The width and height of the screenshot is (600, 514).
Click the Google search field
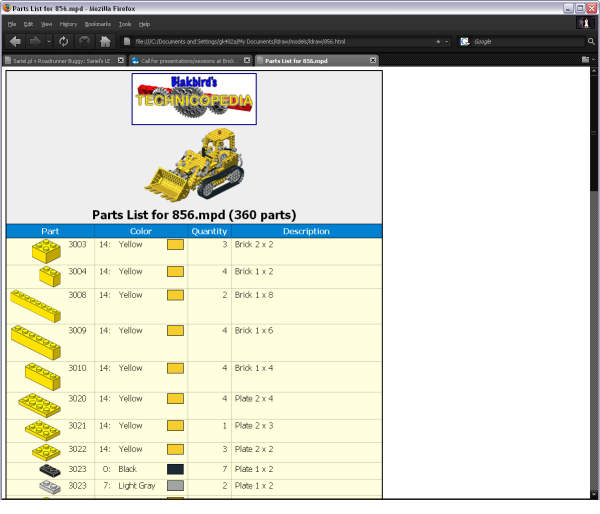point(528,41)
